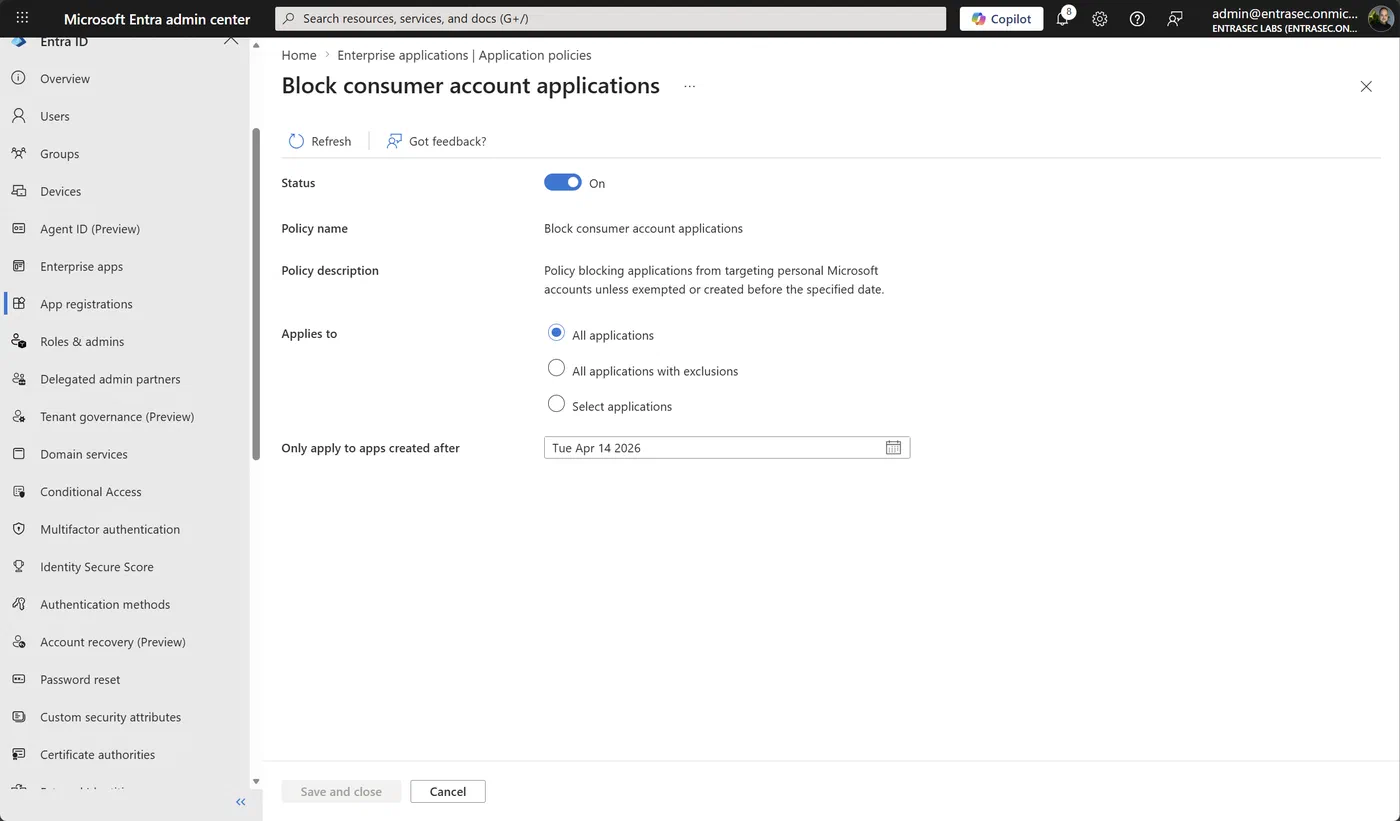Collapse the Entra ID sidebar section
1400x821 pixels.
click(x=231, y=41)
